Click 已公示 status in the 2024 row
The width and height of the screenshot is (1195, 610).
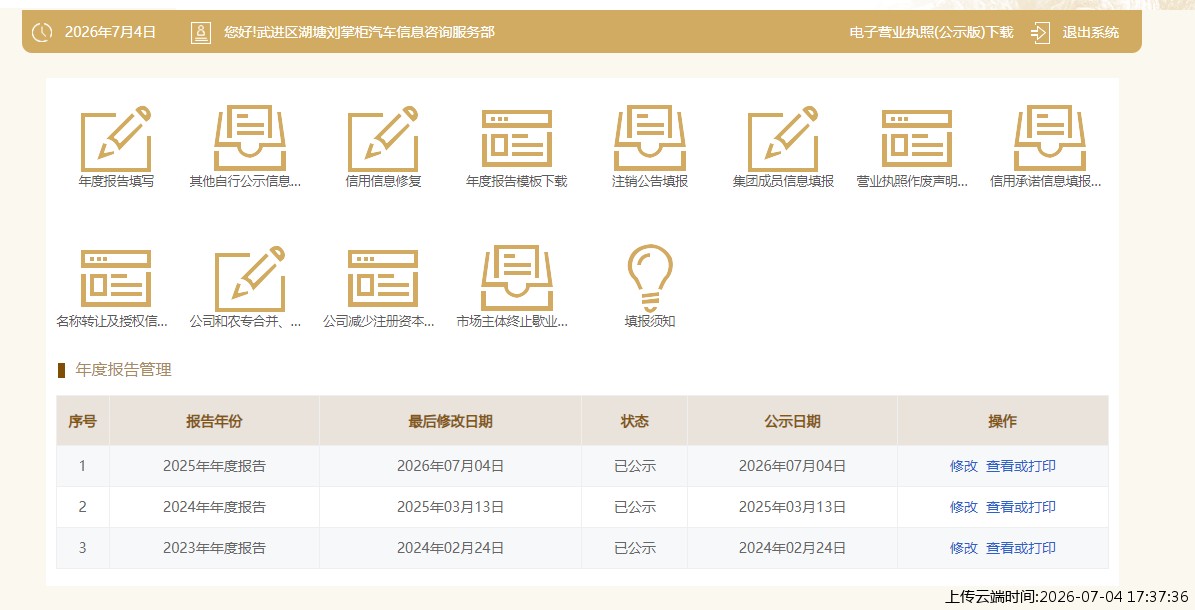pos(635,507)
